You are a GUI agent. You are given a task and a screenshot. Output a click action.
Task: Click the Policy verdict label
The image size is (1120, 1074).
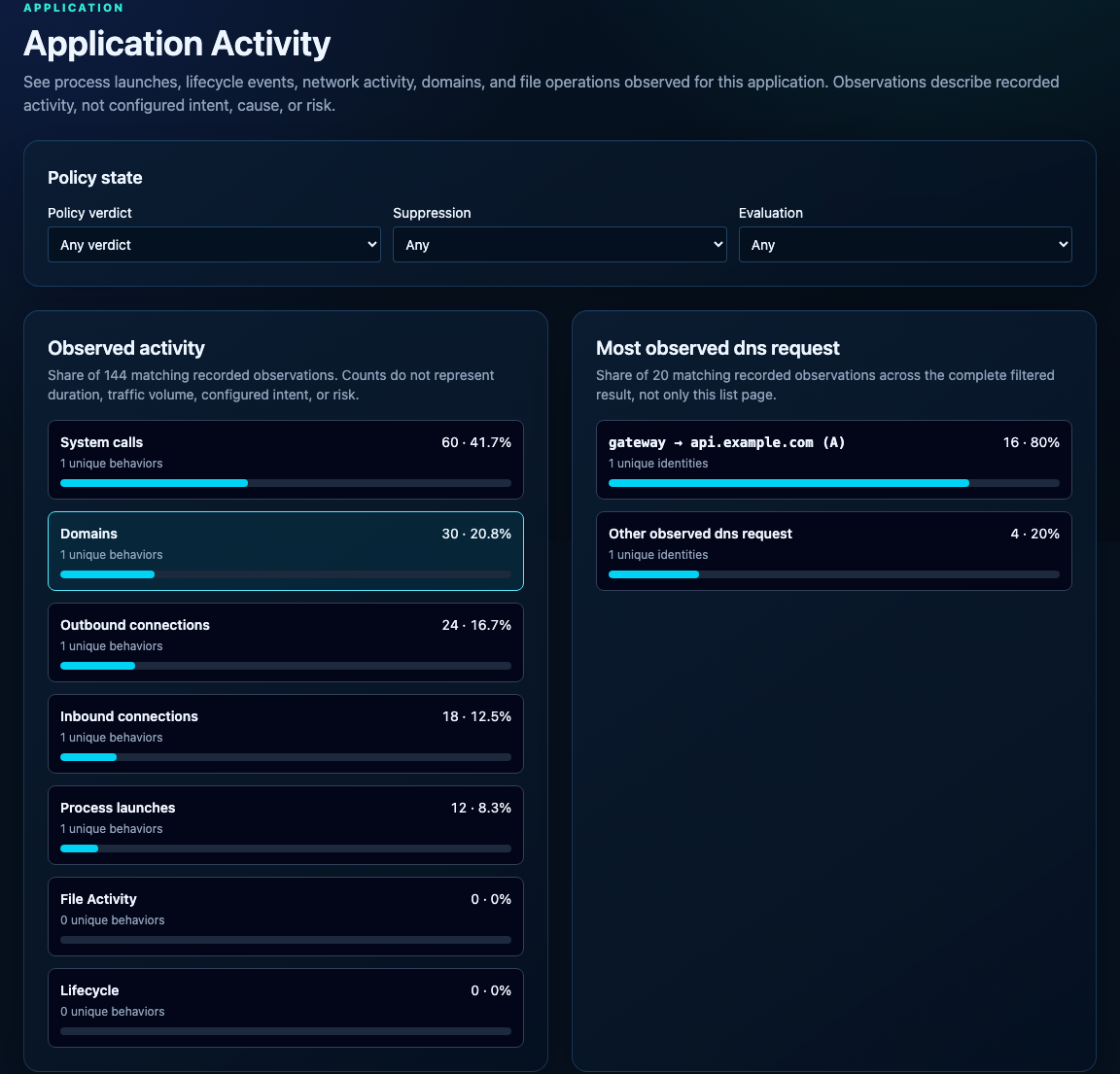90,213
